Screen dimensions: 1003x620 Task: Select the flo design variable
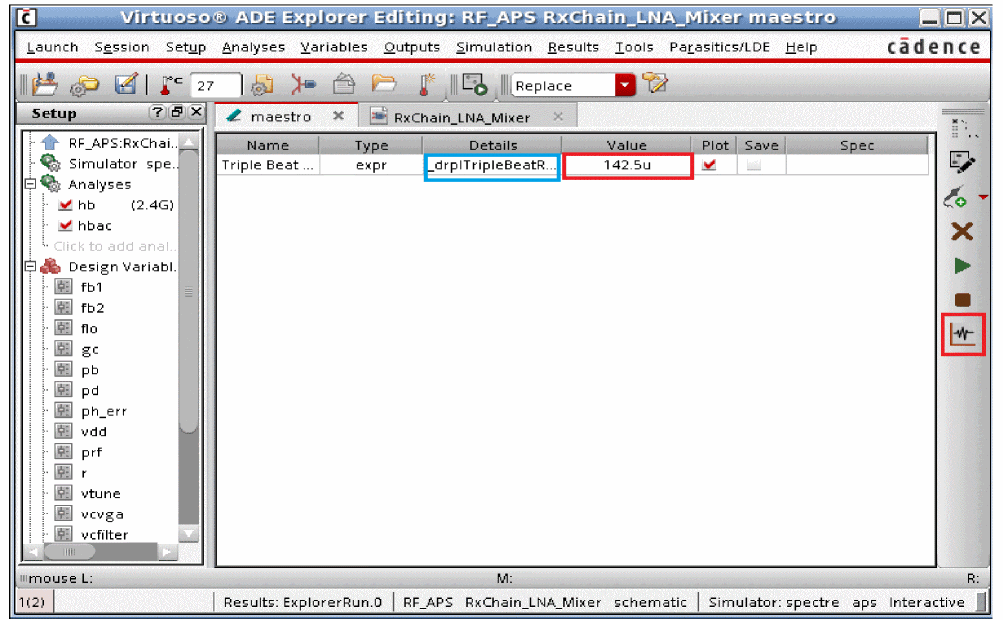[89, 328]
